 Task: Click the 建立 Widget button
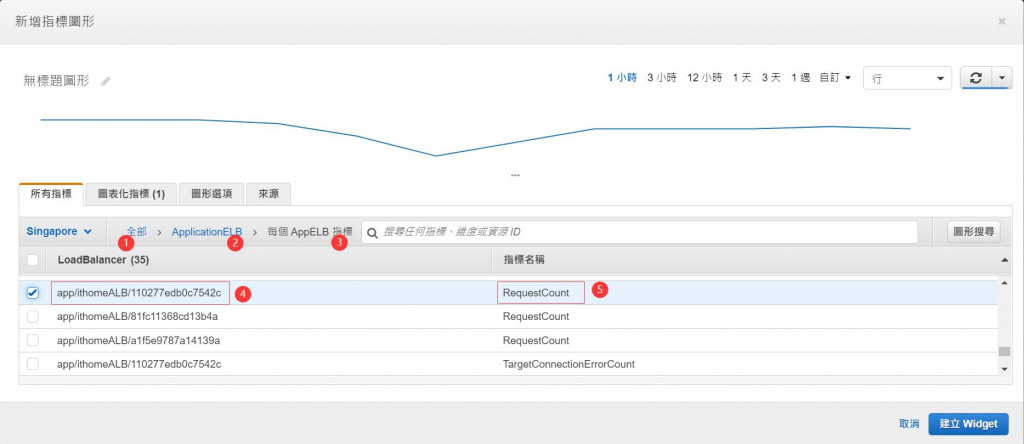tap(968, 424)
